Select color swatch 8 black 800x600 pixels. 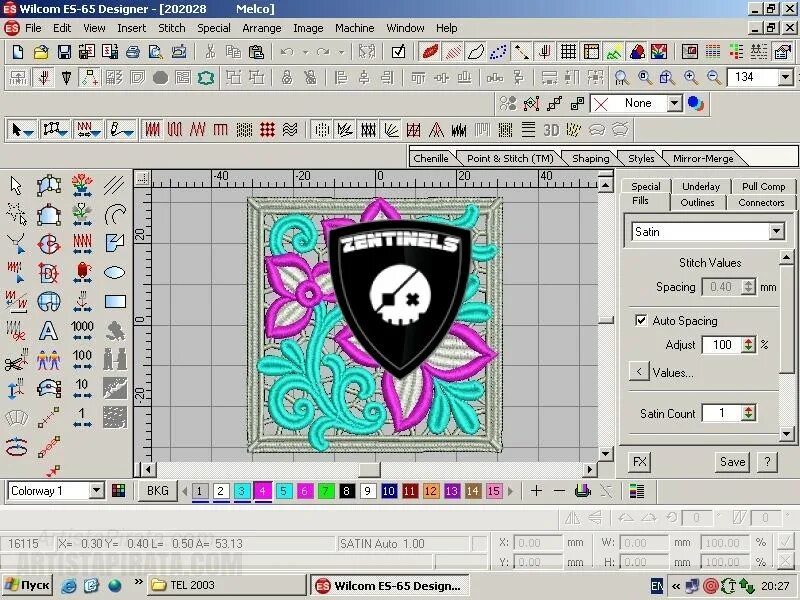(346, 491)
